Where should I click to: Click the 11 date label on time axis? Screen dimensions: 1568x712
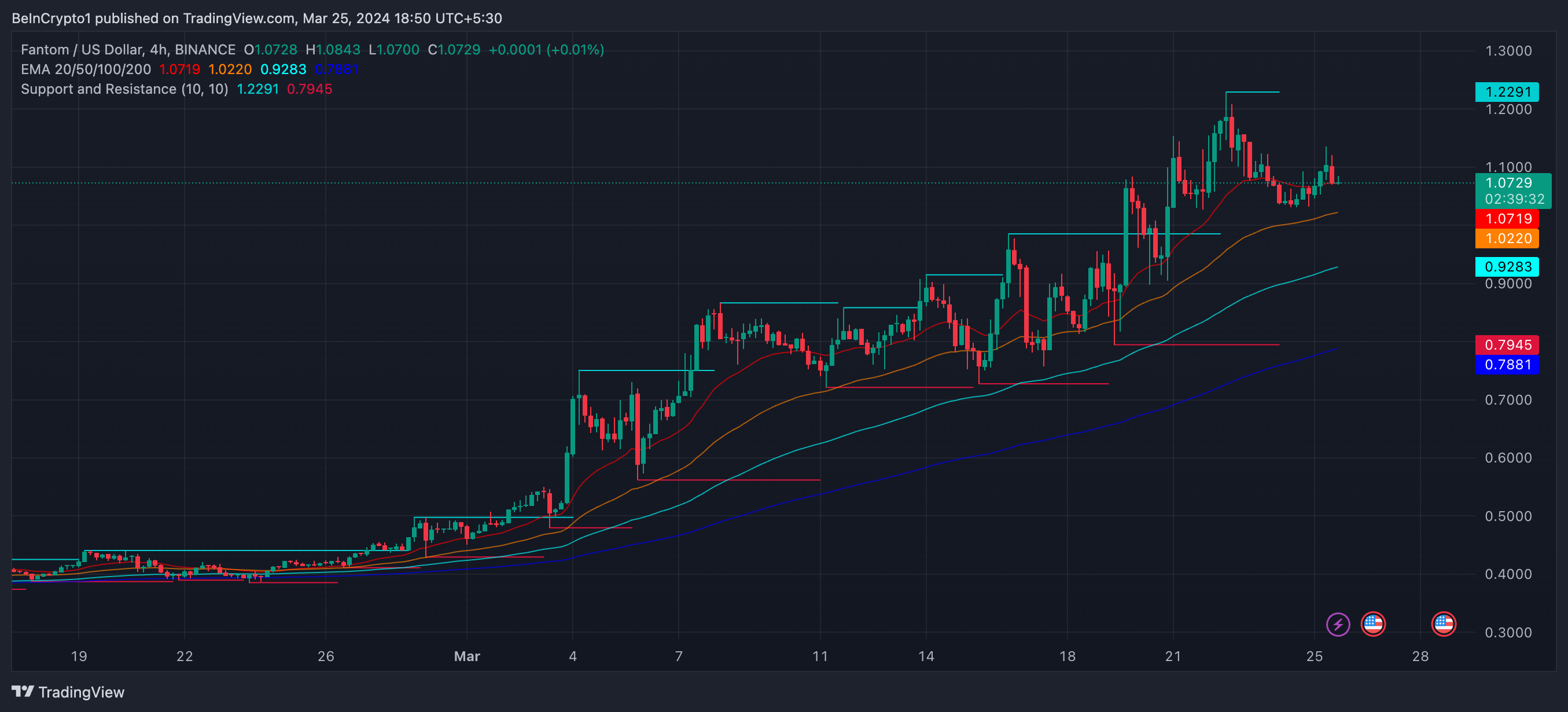820,656
